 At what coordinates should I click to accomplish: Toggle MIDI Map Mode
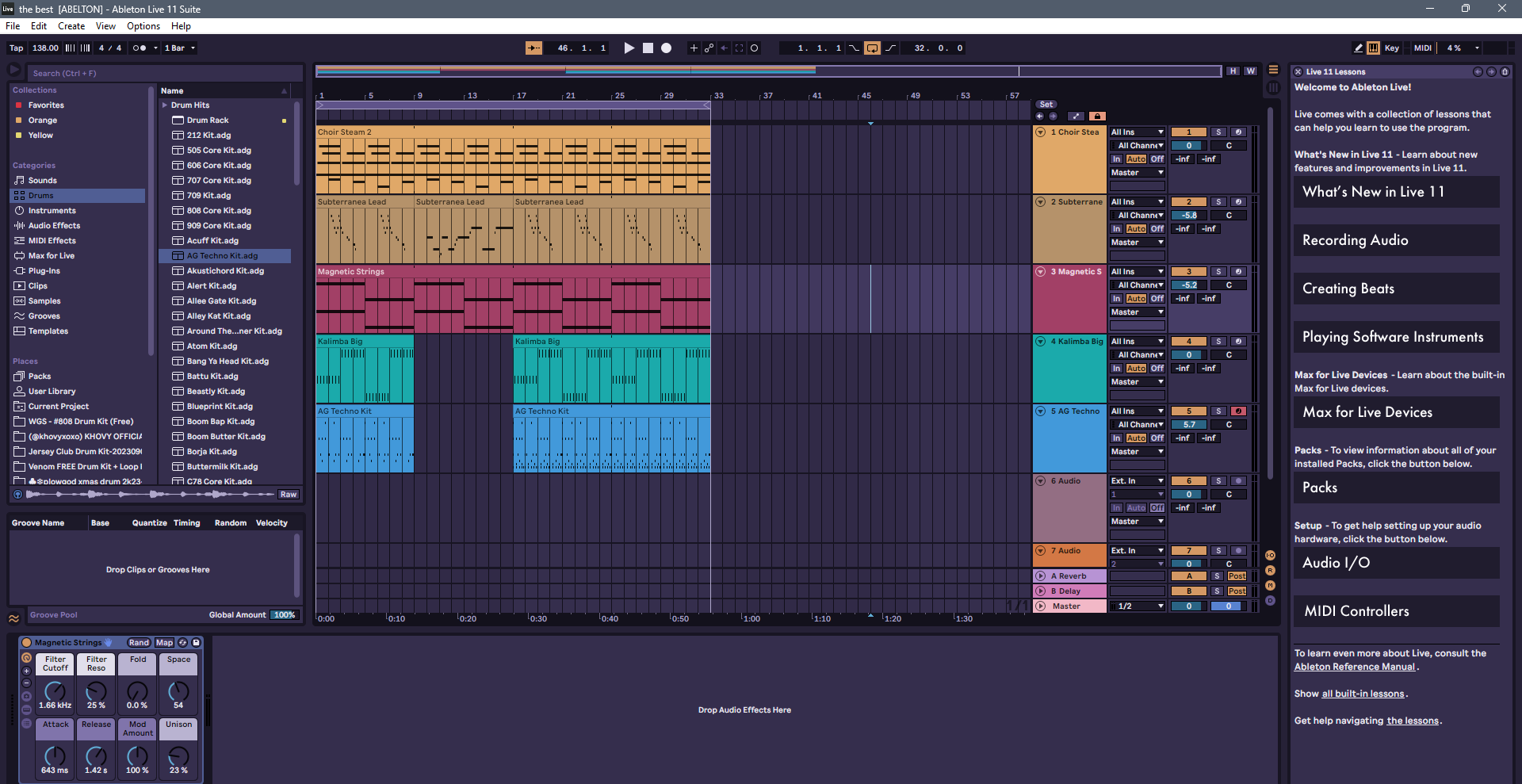coord(1423,48)
